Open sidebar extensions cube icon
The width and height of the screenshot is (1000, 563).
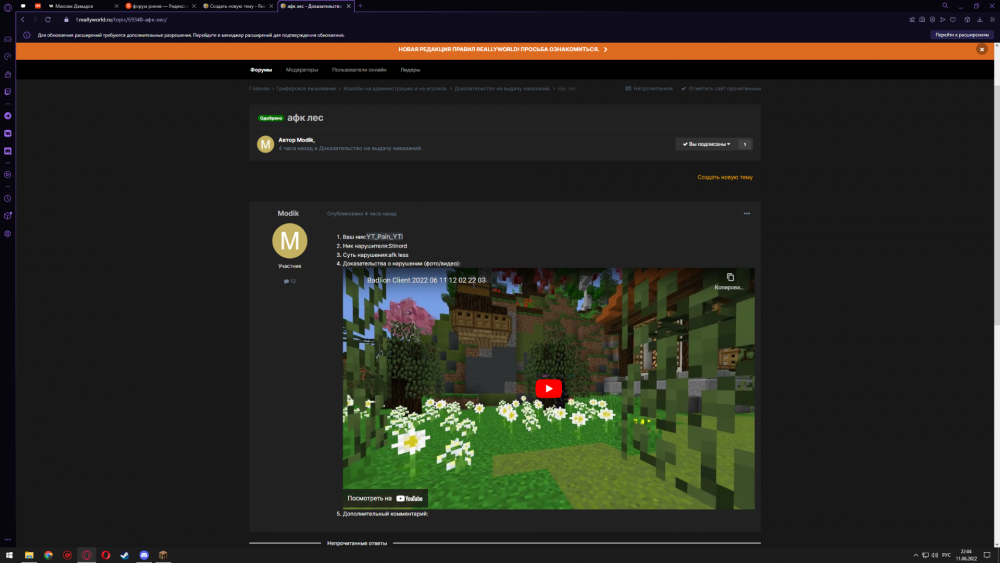point(8,216)
